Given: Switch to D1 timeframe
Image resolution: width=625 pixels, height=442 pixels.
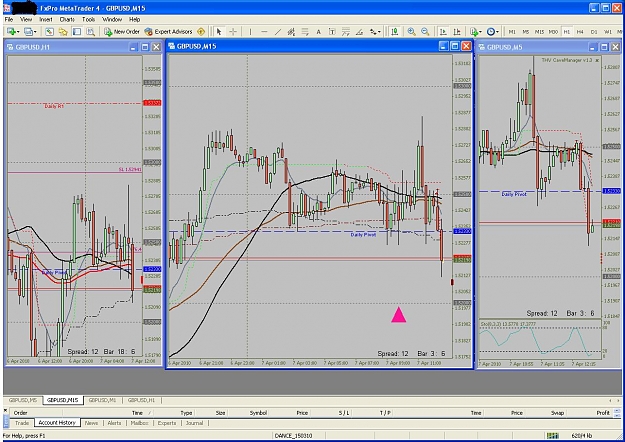Looking at the screenshot, I should pos(594,31).
